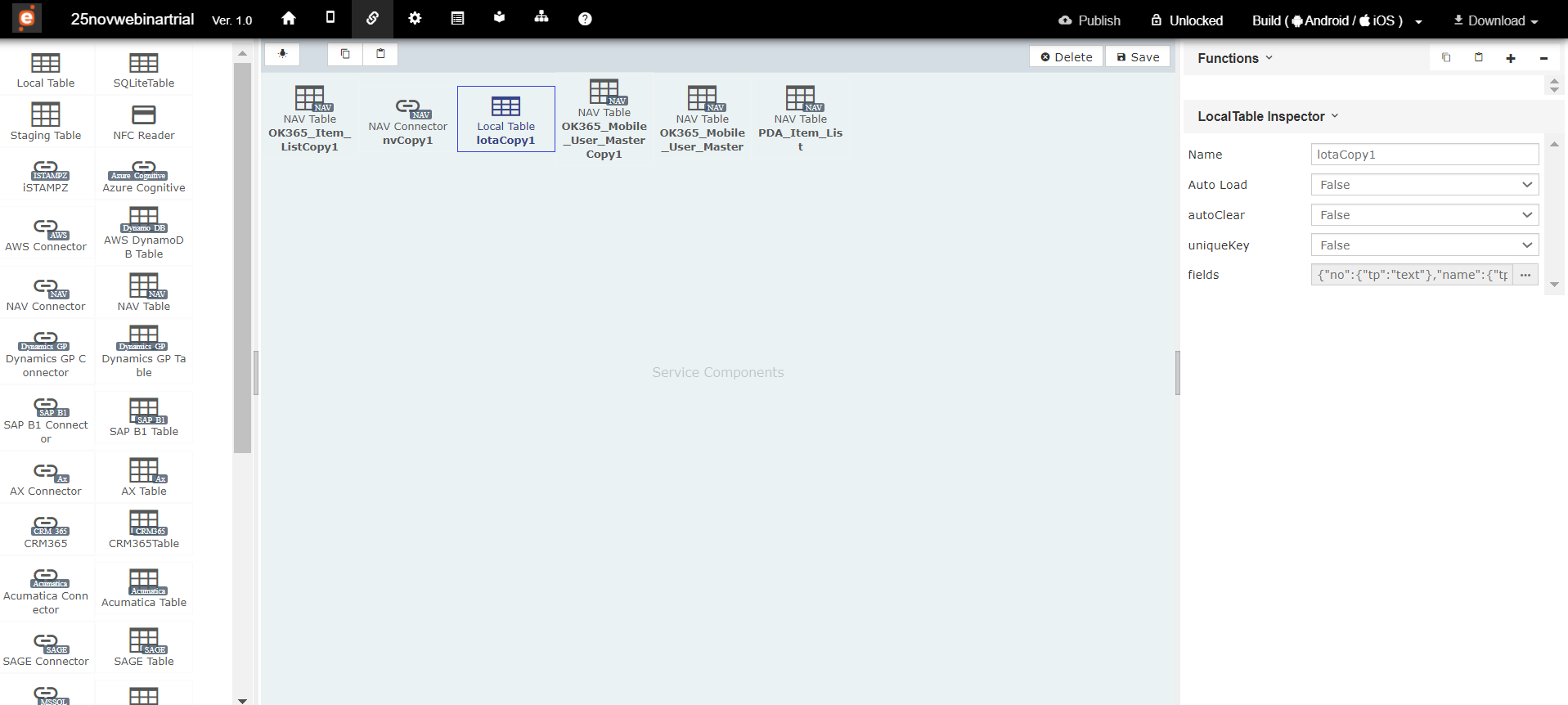Choose the AX Table component
The width and height of the screenshot is (1568, 705).
click(144, 478)
